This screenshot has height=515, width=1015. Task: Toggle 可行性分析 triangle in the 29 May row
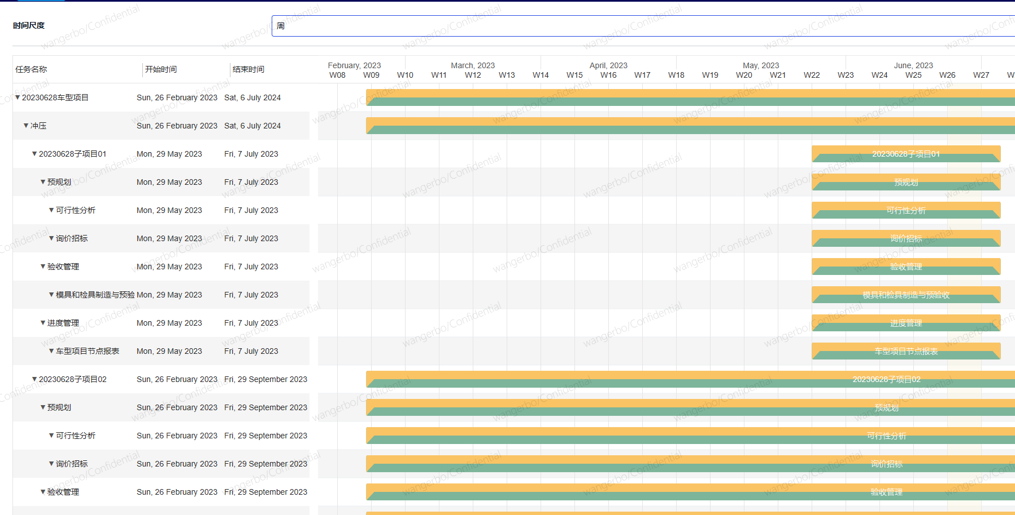pyautogui.click(x=51, y=210)
